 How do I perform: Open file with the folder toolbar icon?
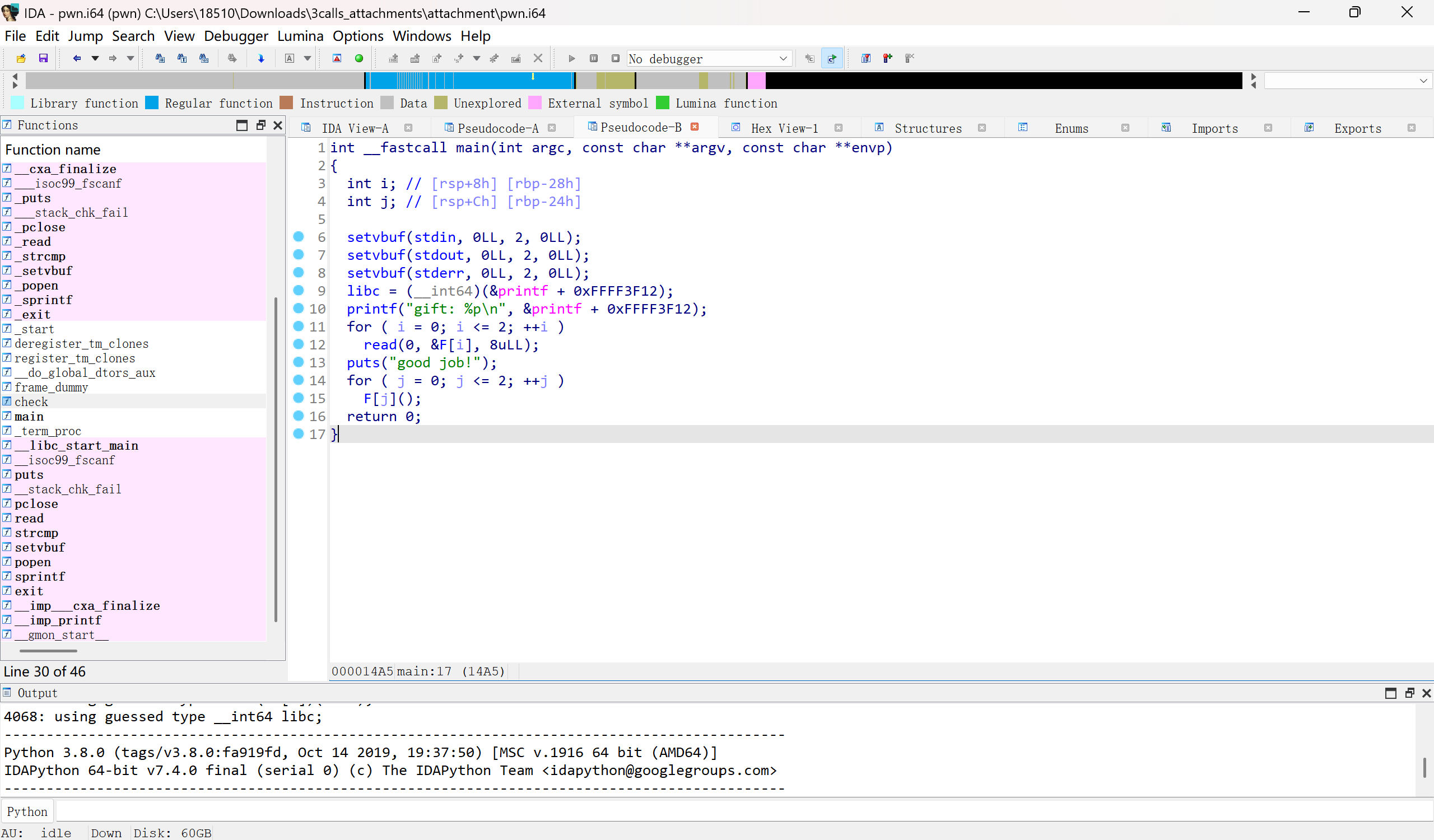point(21,58)
